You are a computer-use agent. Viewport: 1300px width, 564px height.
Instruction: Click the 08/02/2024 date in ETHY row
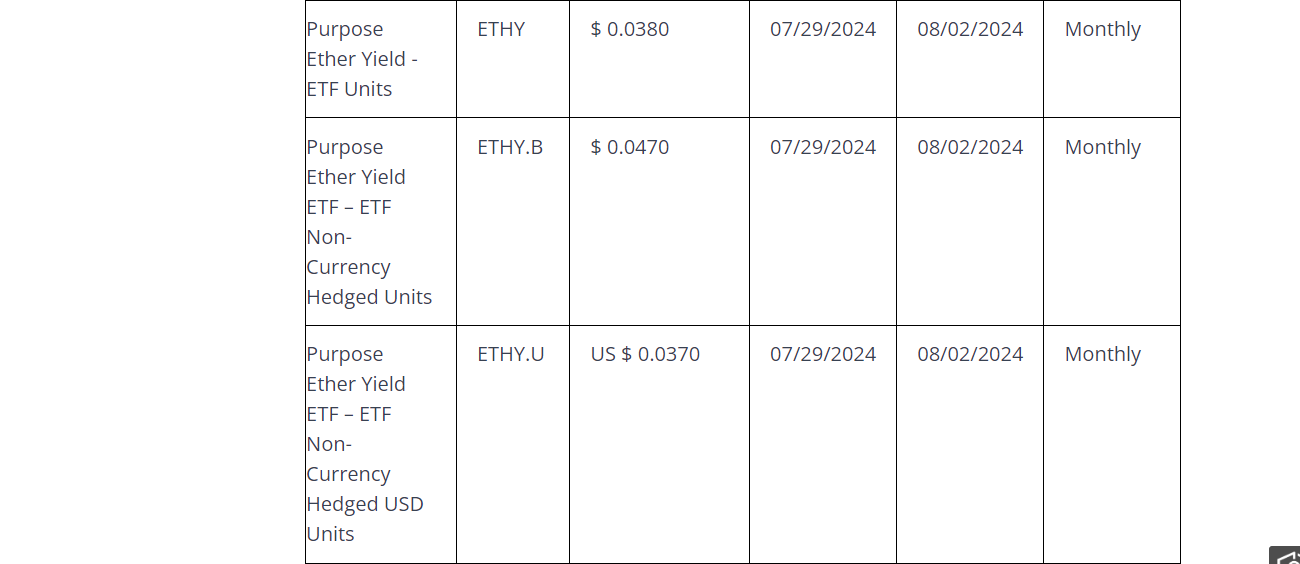point(970,30)
